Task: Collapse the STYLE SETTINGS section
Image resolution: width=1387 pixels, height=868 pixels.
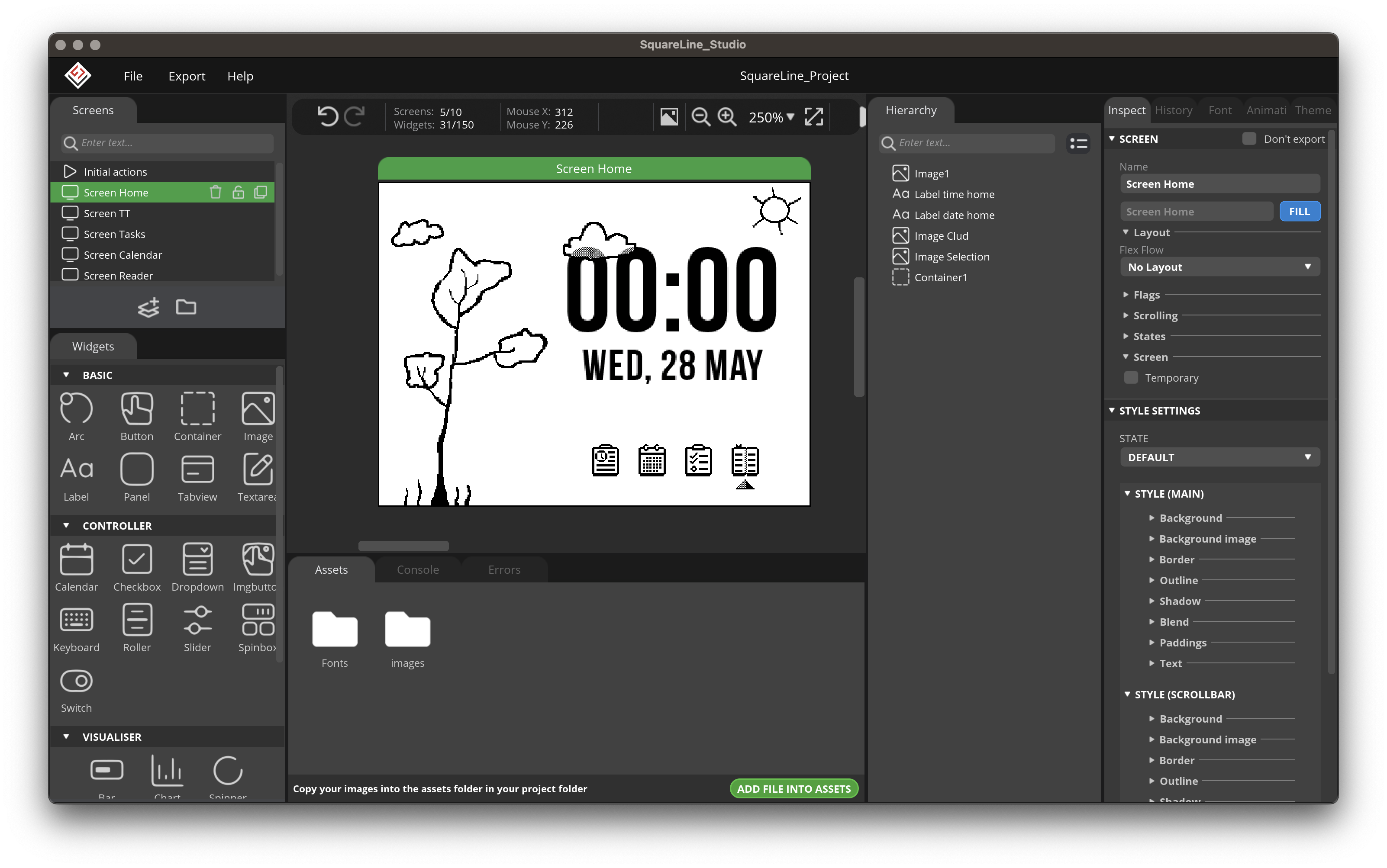Action: (x=1111, y=411)
